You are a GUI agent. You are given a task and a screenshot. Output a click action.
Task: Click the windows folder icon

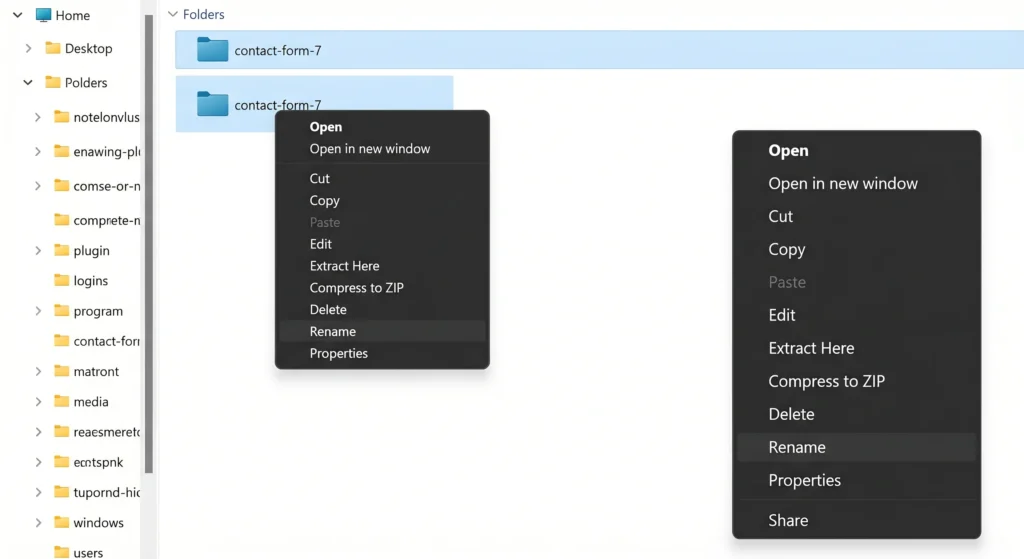point(61,522)
